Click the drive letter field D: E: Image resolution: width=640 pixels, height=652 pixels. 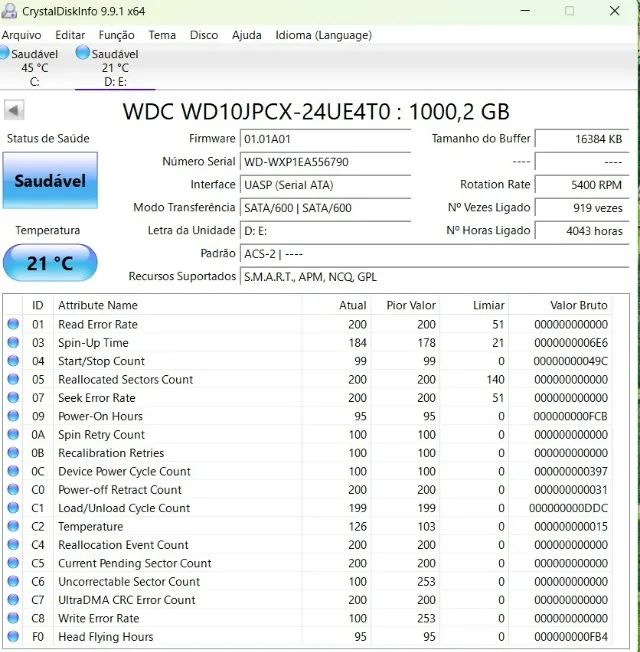(325, 230)
